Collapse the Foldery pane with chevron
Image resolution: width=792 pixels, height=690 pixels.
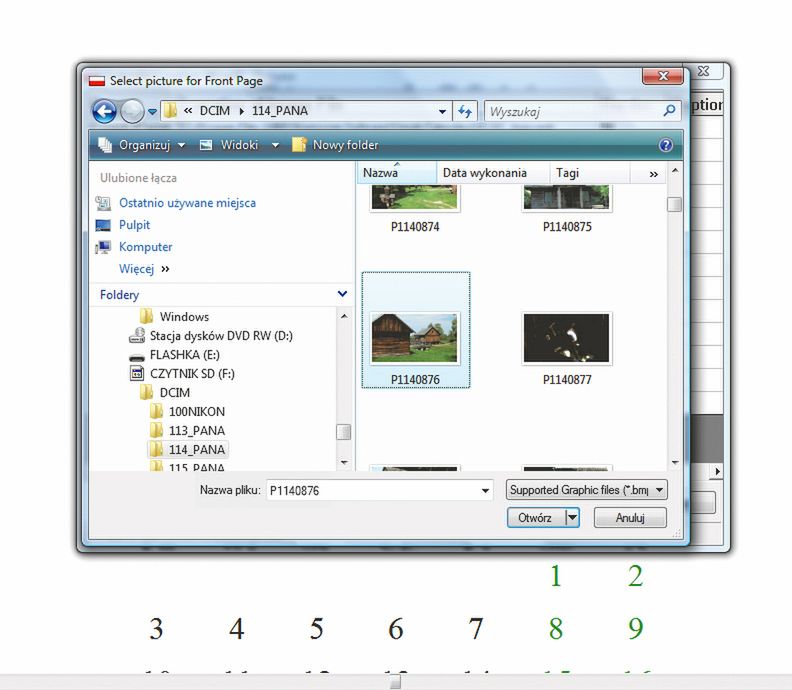point(342,294)
